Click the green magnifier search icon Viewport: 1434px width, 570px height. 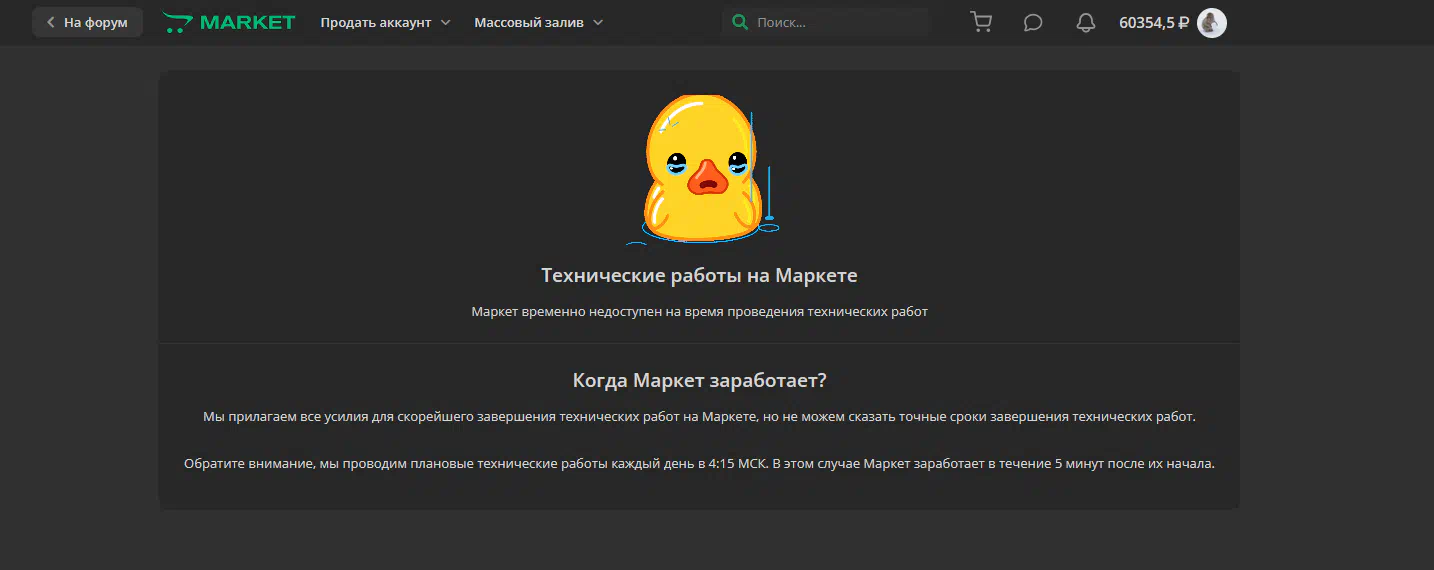click(x=740, y=22)
